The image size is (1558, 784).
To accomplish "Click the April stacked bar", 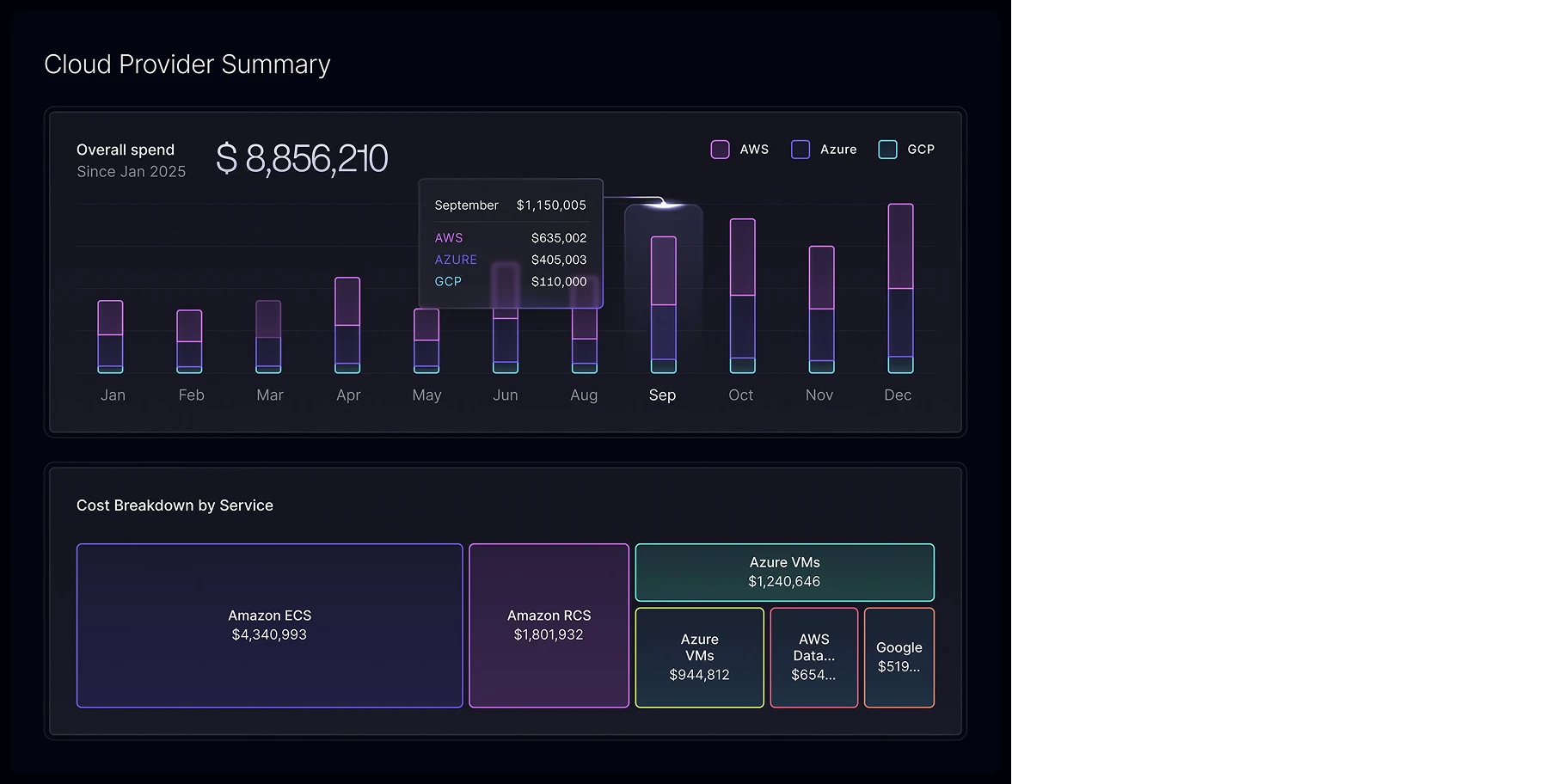I will pos(347,325).
